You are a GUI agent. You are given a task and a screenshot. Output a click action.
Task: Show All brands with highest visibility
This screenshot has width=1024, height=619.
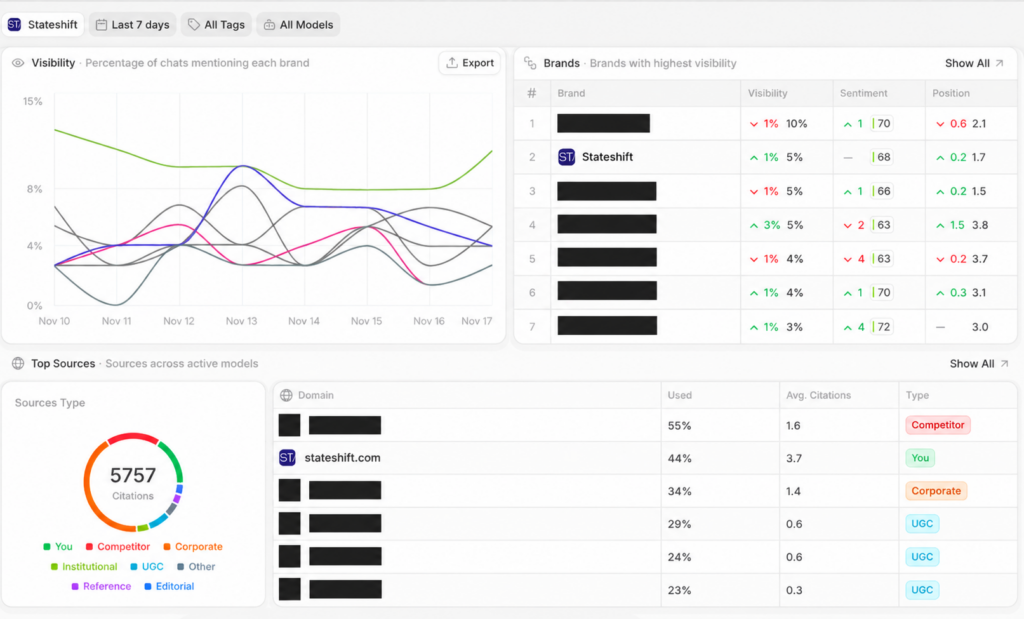coord(974,63)
